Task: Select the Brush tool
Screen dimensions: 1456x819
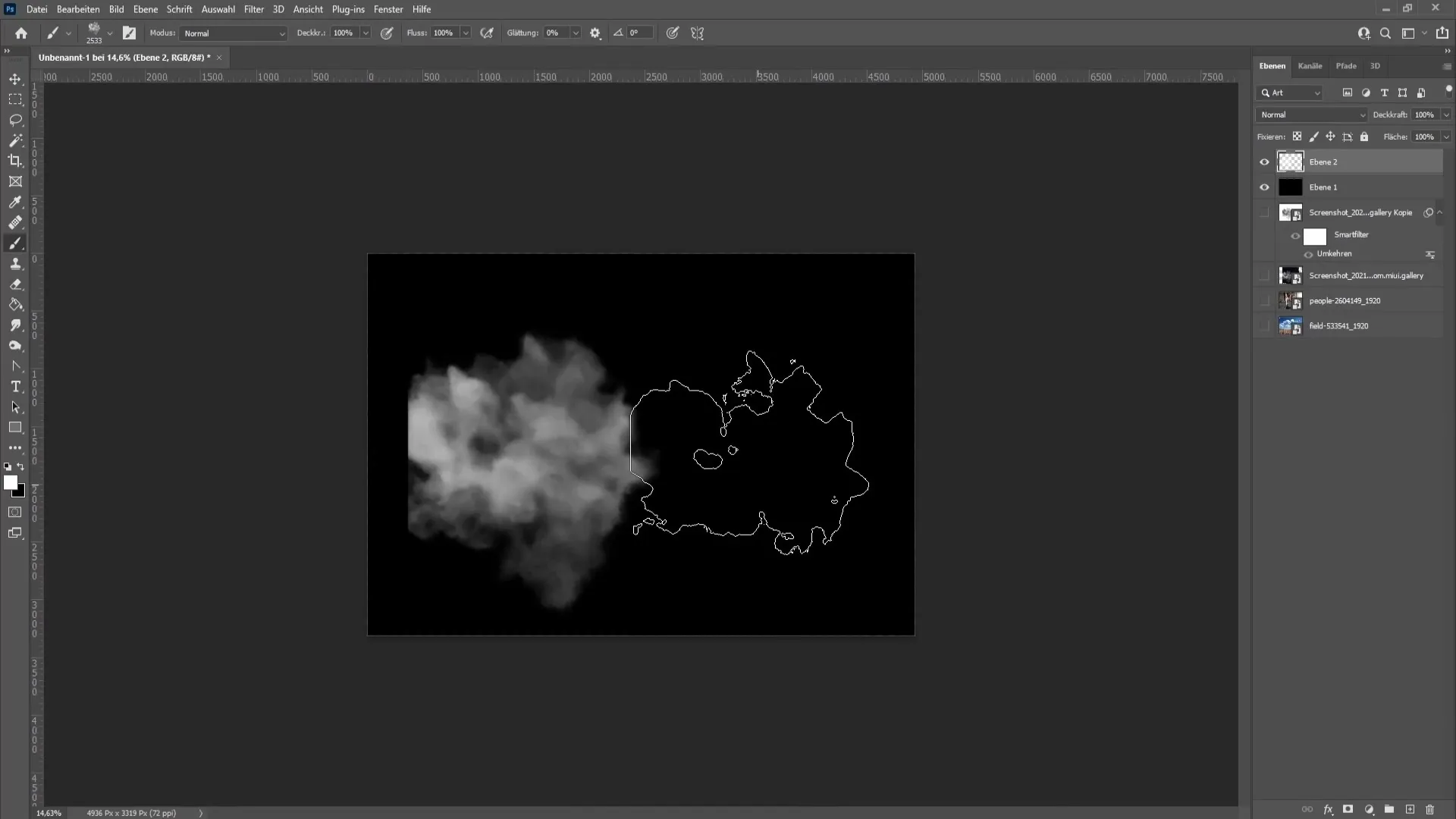Action: (14, 243)
